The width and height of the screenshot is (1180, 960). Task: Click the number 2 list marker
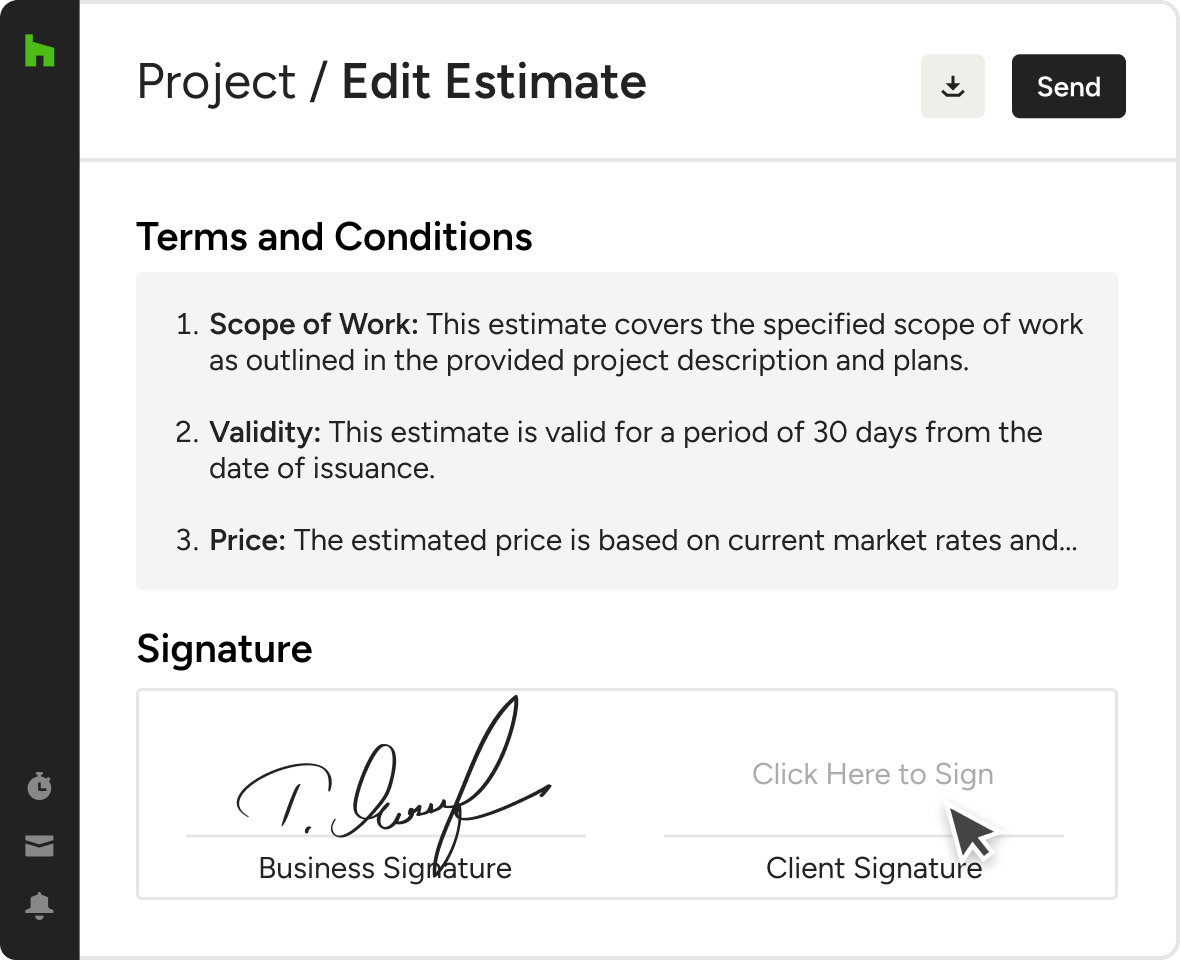pos(187,433)
